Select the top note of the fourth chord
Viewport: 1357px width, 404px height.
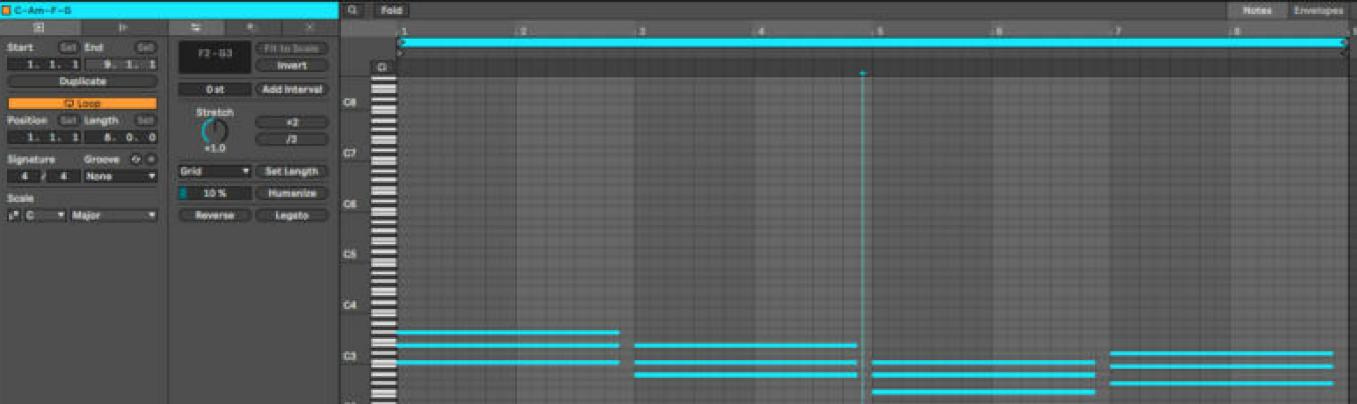(1221, 353)
